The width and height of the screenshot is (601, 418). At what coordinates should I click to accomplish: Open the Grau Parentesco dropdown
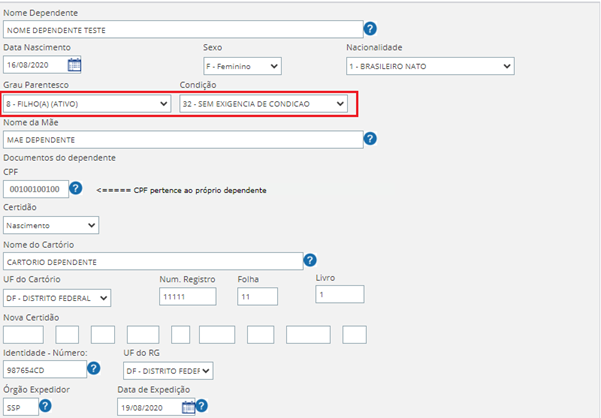tap(87, 103)
